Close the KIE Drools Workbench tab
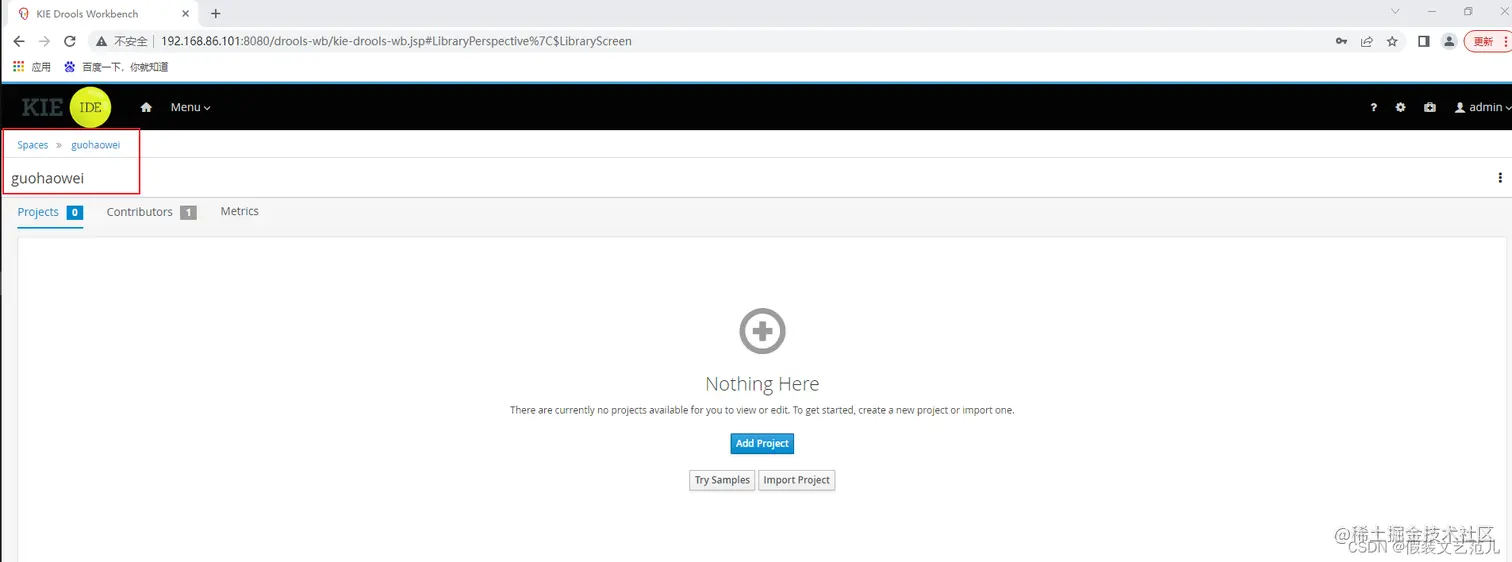1512x562 pixels. point(185,14)
